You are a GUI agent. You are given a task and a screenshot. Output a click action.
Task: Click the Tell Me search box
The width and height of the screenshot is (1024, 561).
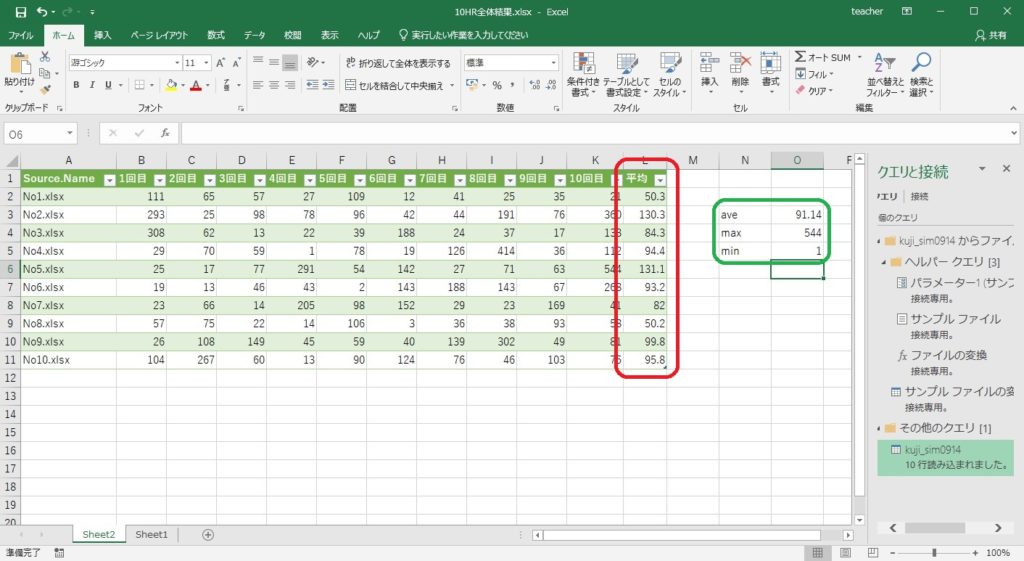point(464,35)
